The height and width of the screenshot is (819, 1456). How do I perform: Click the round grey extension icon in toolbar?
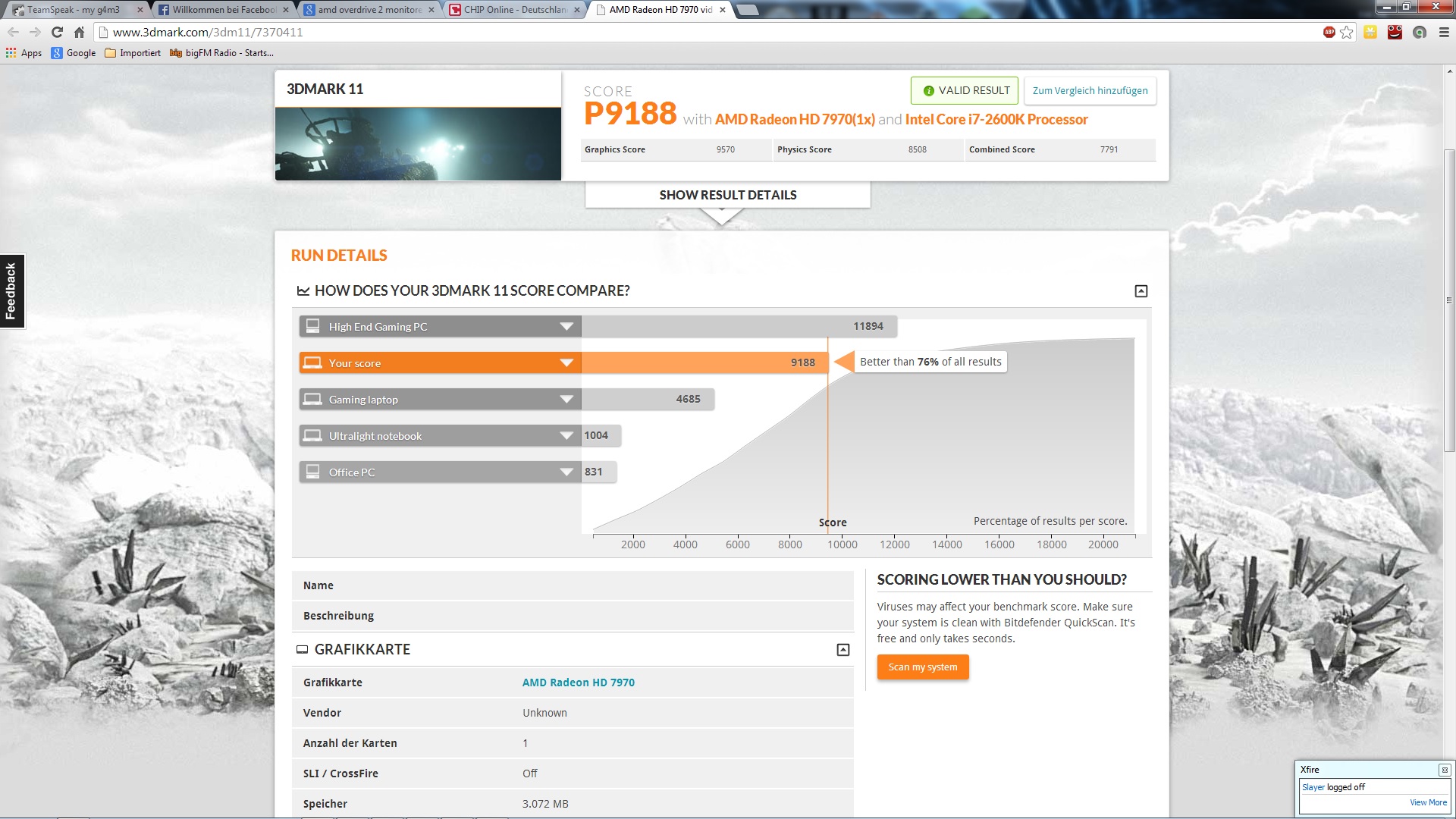click(x=1420, y=32)
